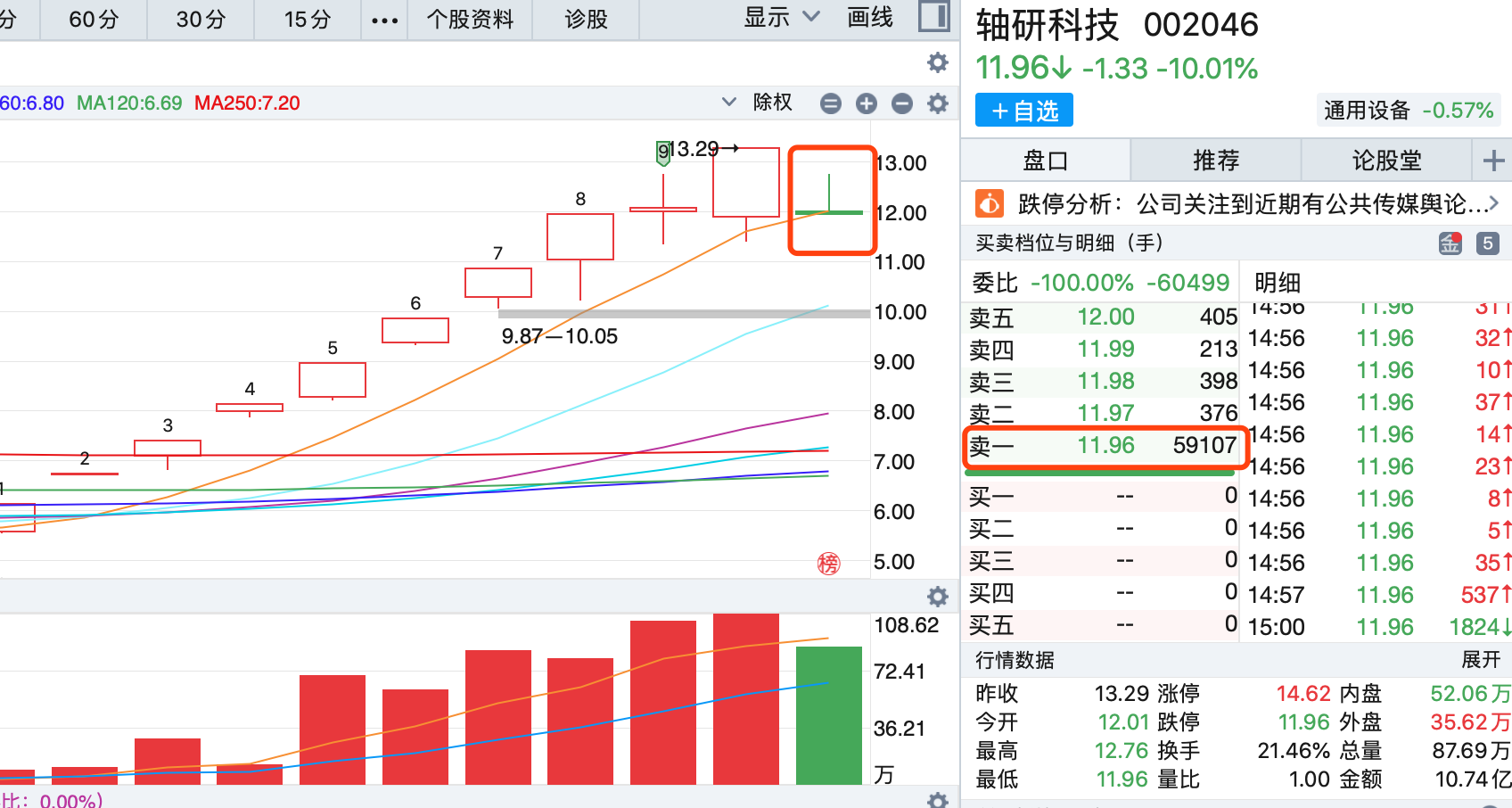Click the 15:00 trade with 1824 volume
1512x808 pixels.
coord(1379,627)
